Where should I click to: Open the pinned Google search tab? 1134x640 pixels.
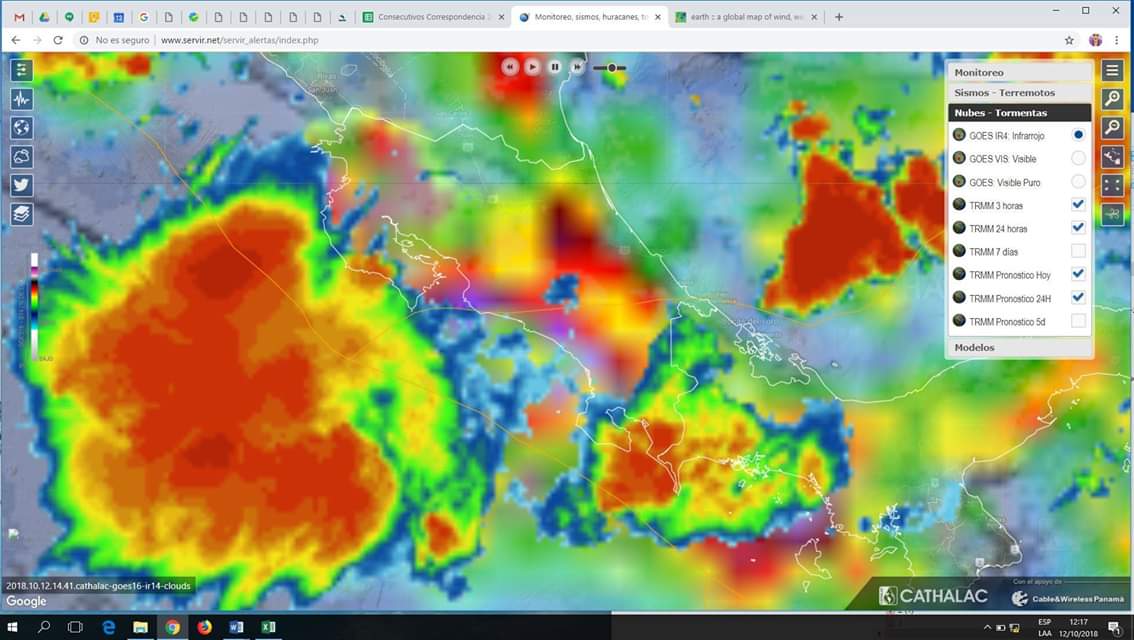143,17
